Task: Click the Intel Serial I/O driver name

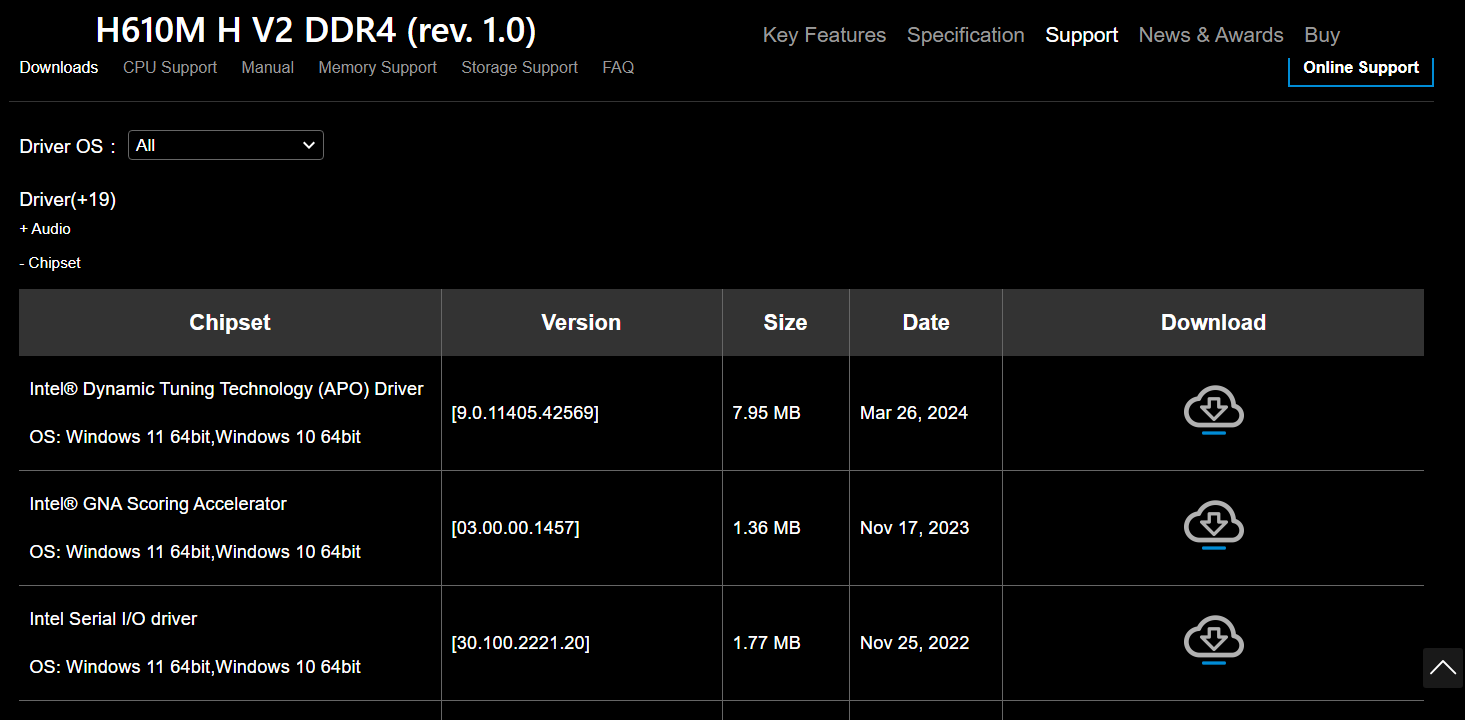Action: tap(114, 619)
